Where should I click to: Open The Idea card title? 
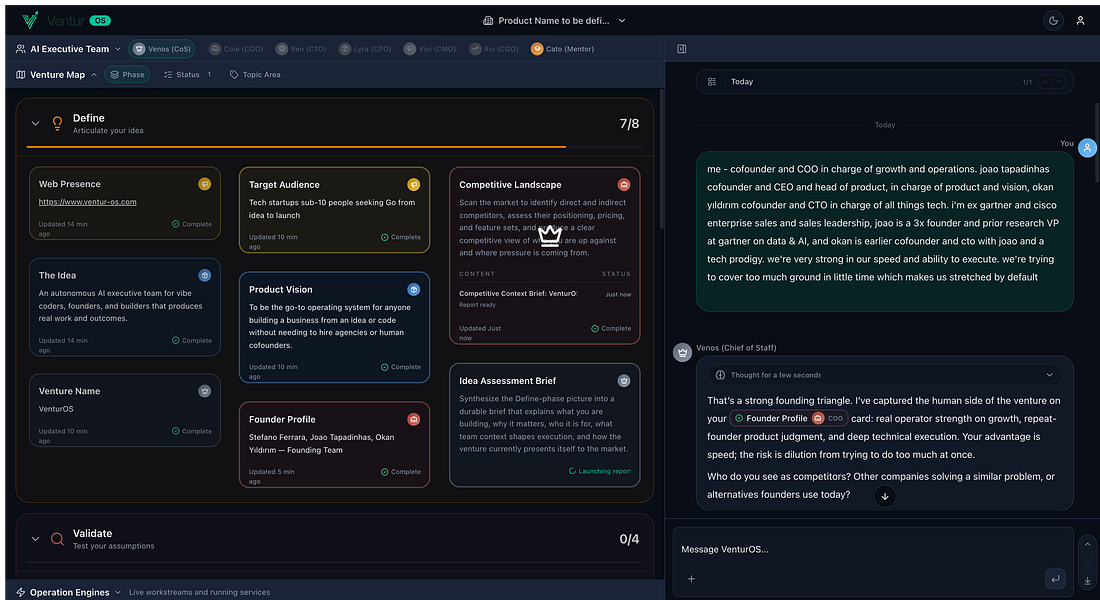point(58,275)
